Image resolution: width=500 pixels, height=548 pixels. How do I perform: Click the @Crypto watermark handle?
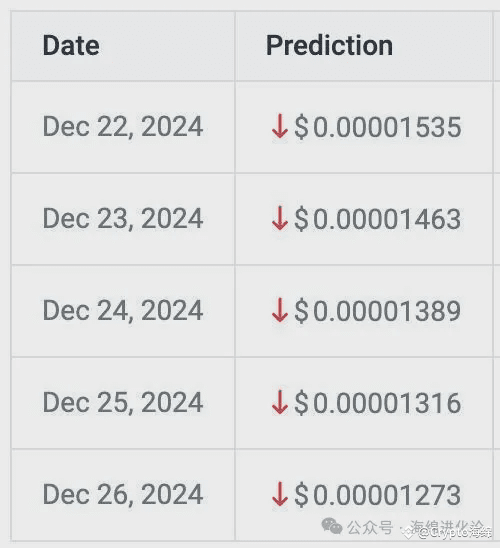point(454,533)
